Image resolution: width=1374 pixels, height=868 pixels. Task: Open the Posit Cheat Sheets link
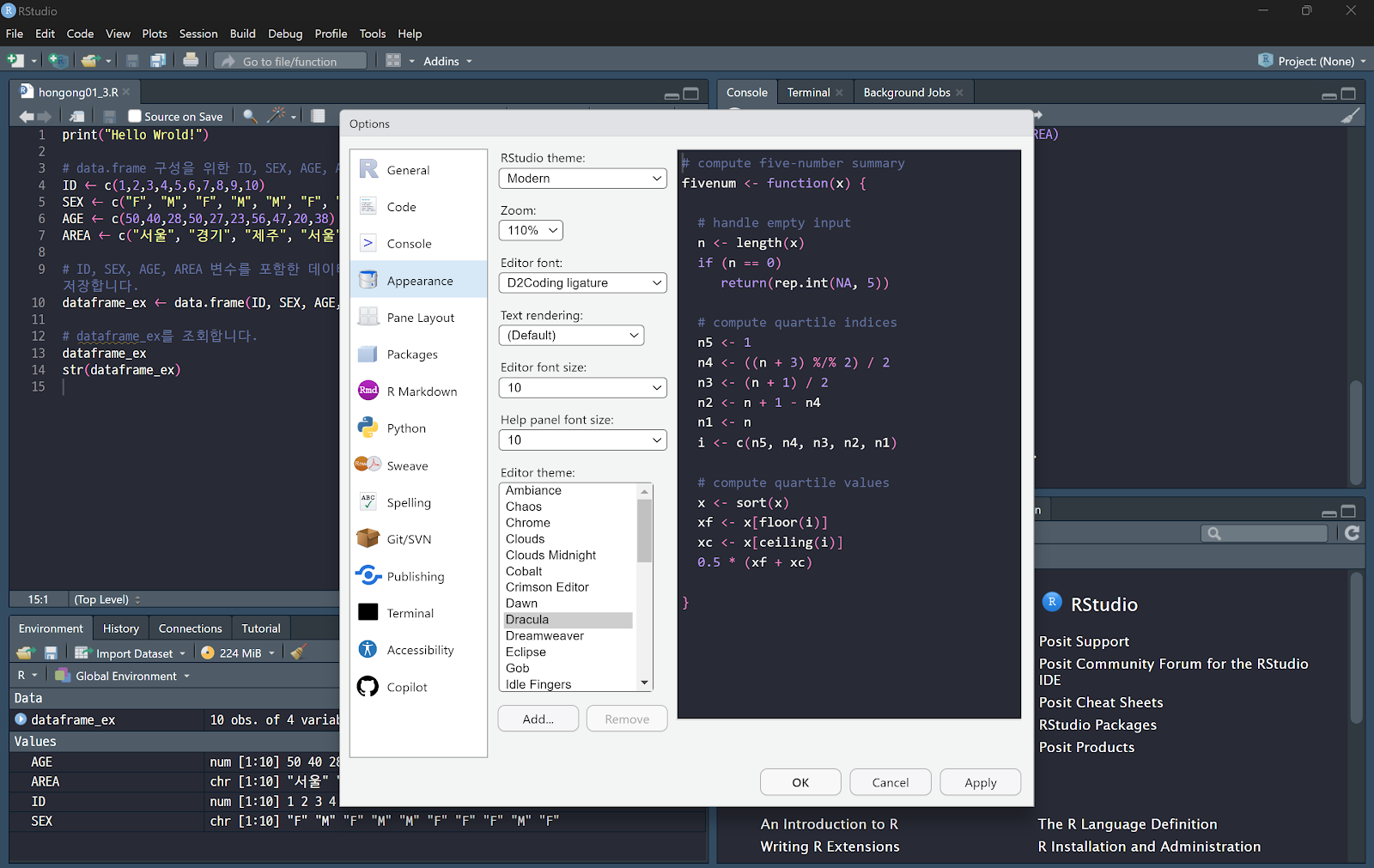pos(1101,702)
